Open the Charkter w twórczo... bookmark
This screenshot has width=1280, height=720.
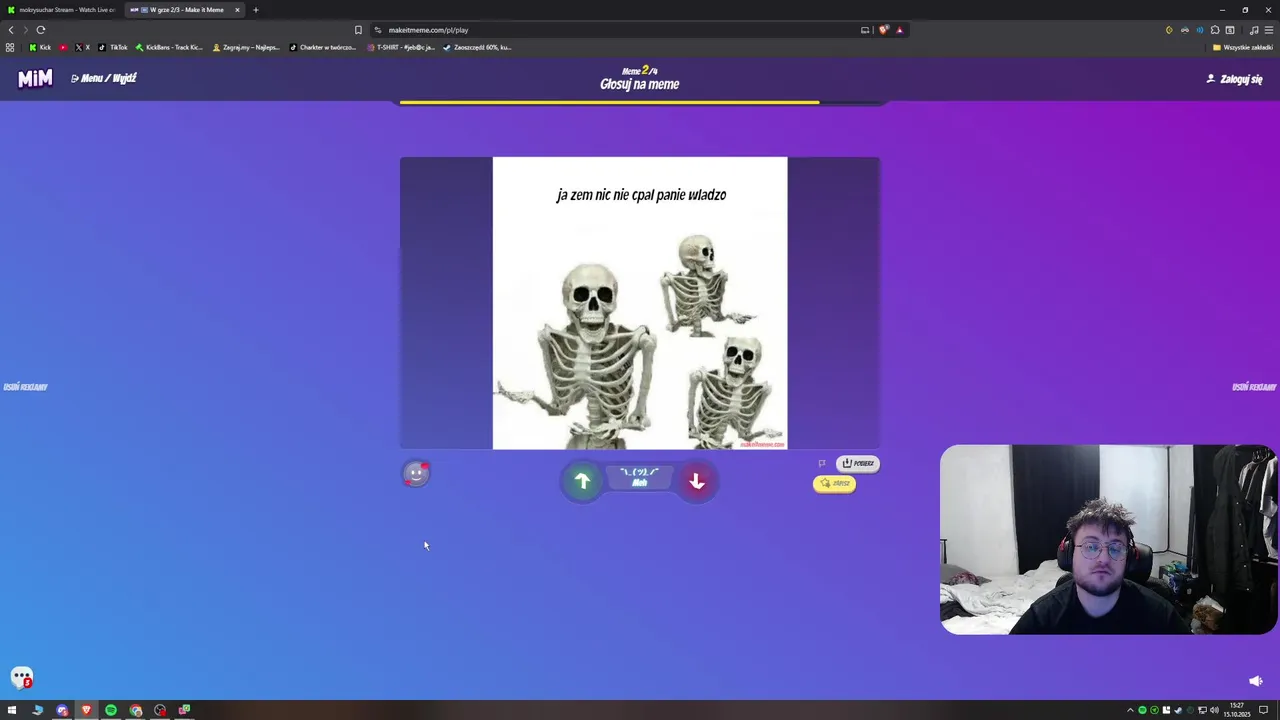coord(322,47)
